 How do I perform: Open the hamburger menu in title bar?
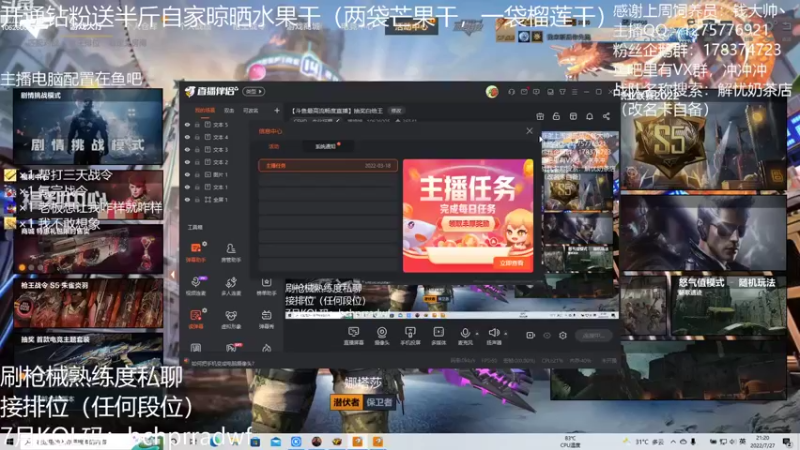pos(574,92)
